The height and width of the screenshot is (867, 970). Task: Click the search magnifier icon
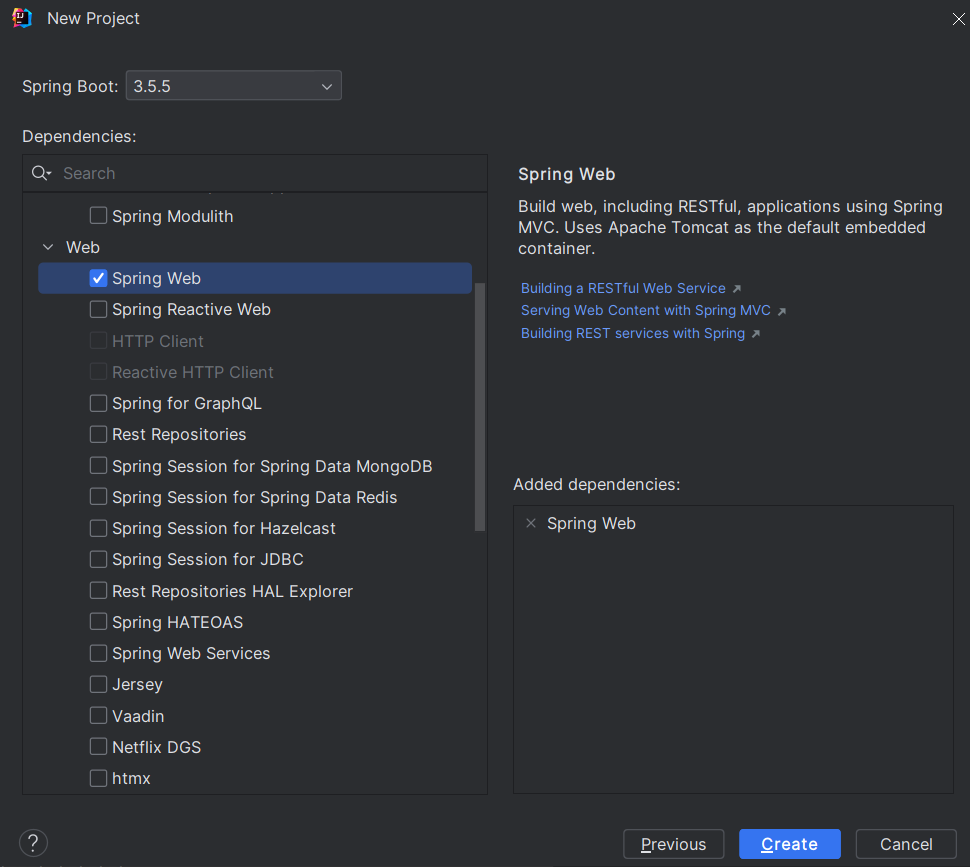tap(41, 173)
